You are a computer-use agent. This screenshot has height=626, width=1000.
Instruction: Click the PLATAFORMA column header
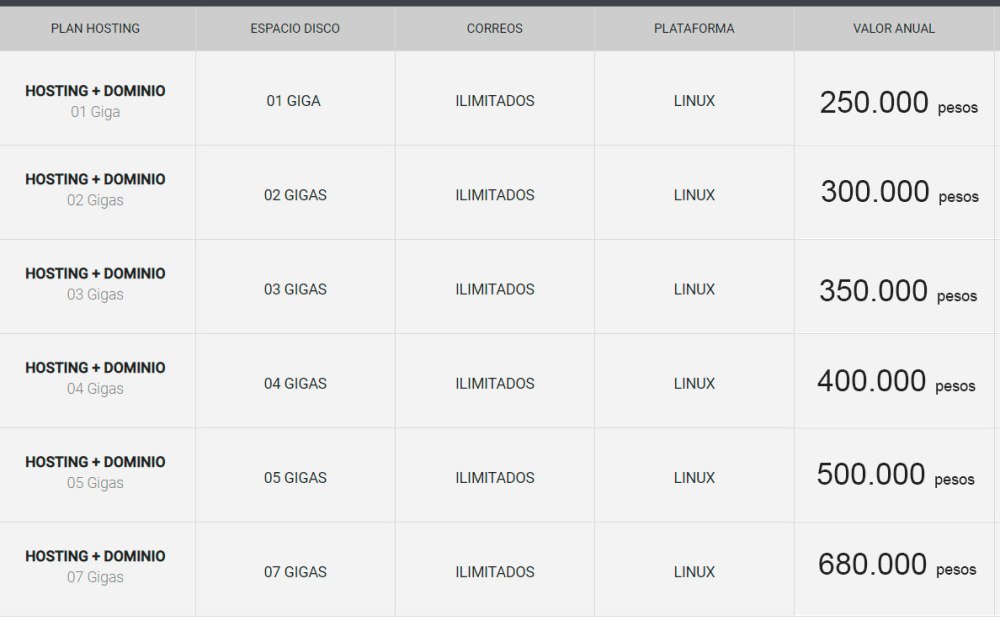(x=694, y=29)
